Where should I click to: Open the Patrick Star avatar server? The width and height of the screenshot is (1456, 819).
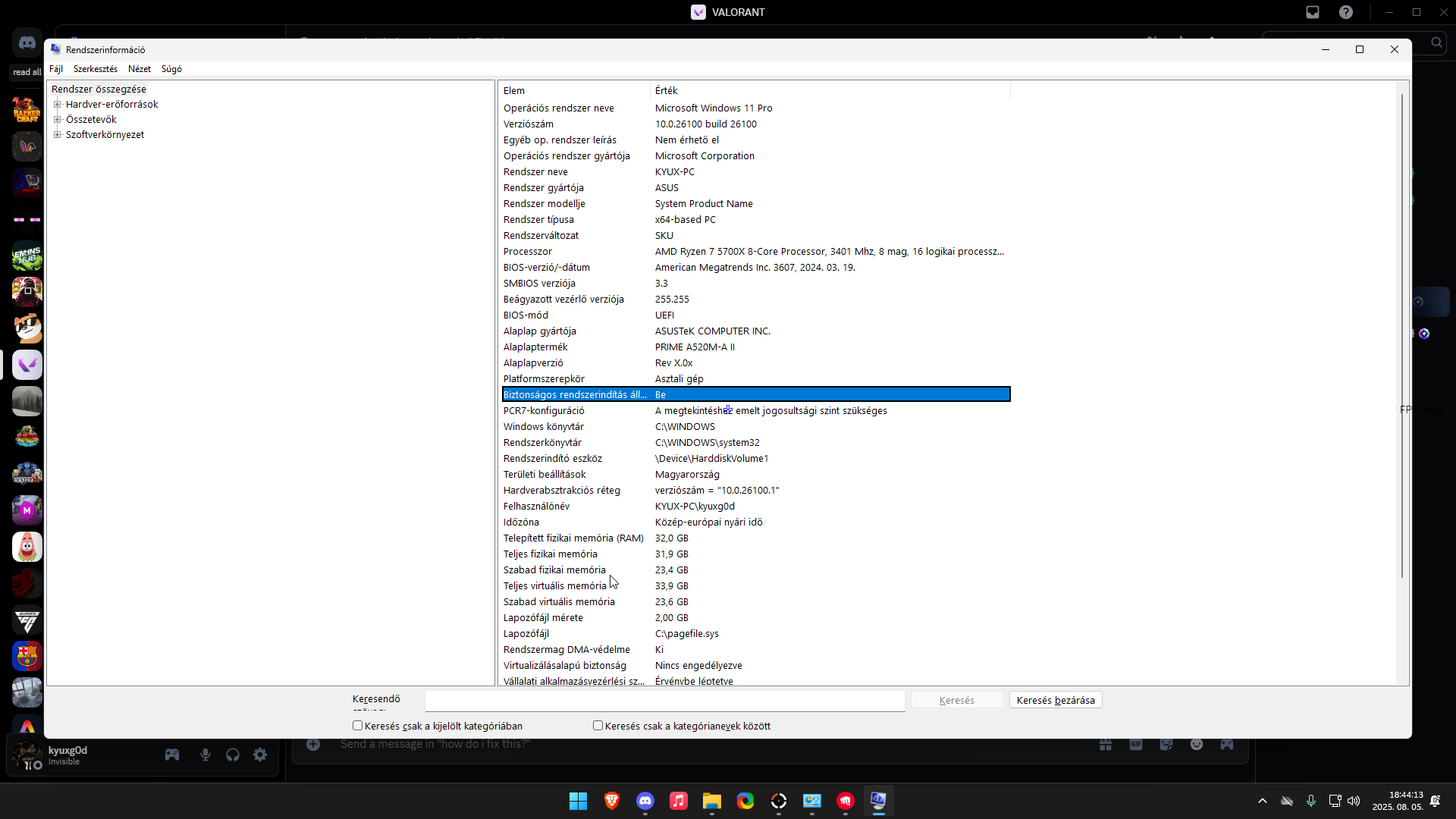click(27, 547)
